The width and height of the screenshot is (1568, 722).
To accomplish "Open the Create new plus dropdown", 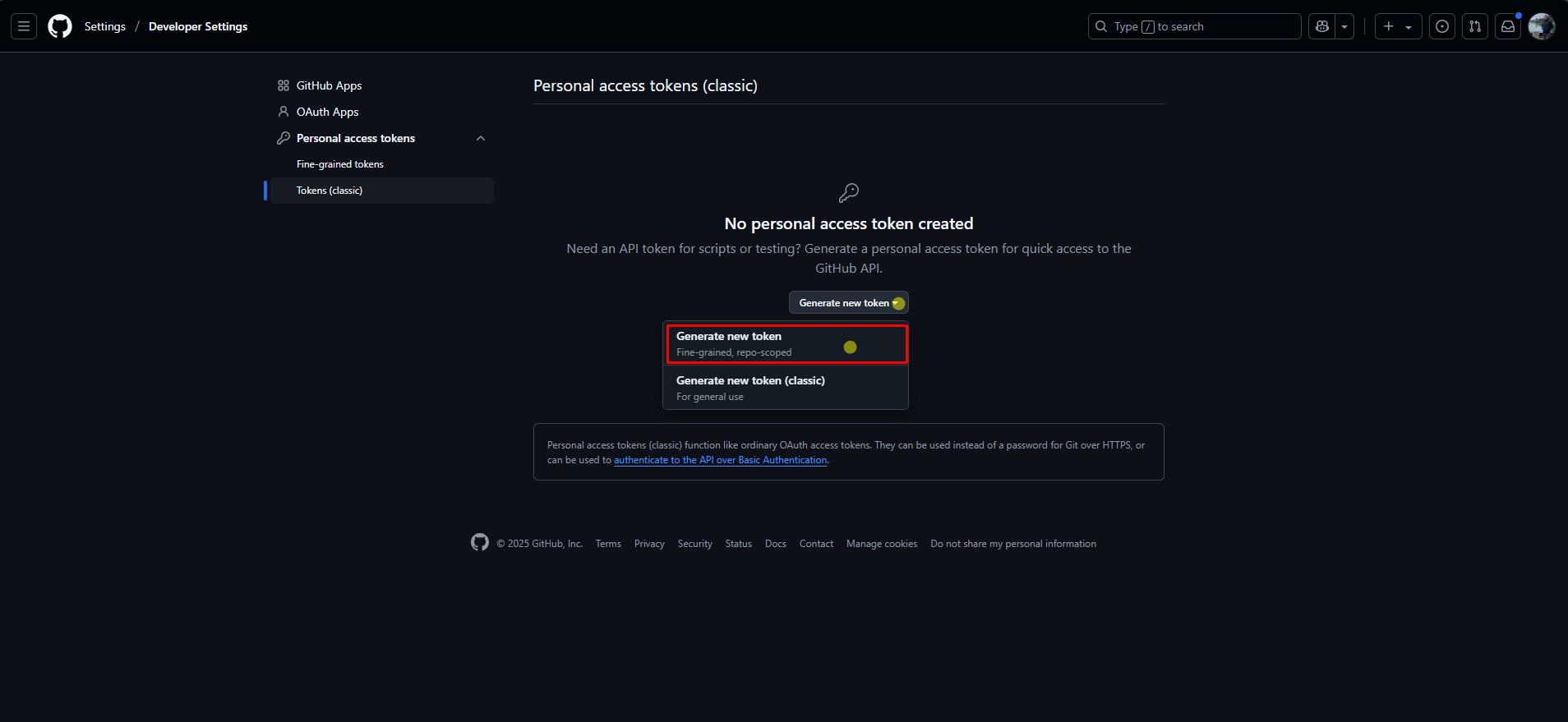I will tap(1398, 26).
